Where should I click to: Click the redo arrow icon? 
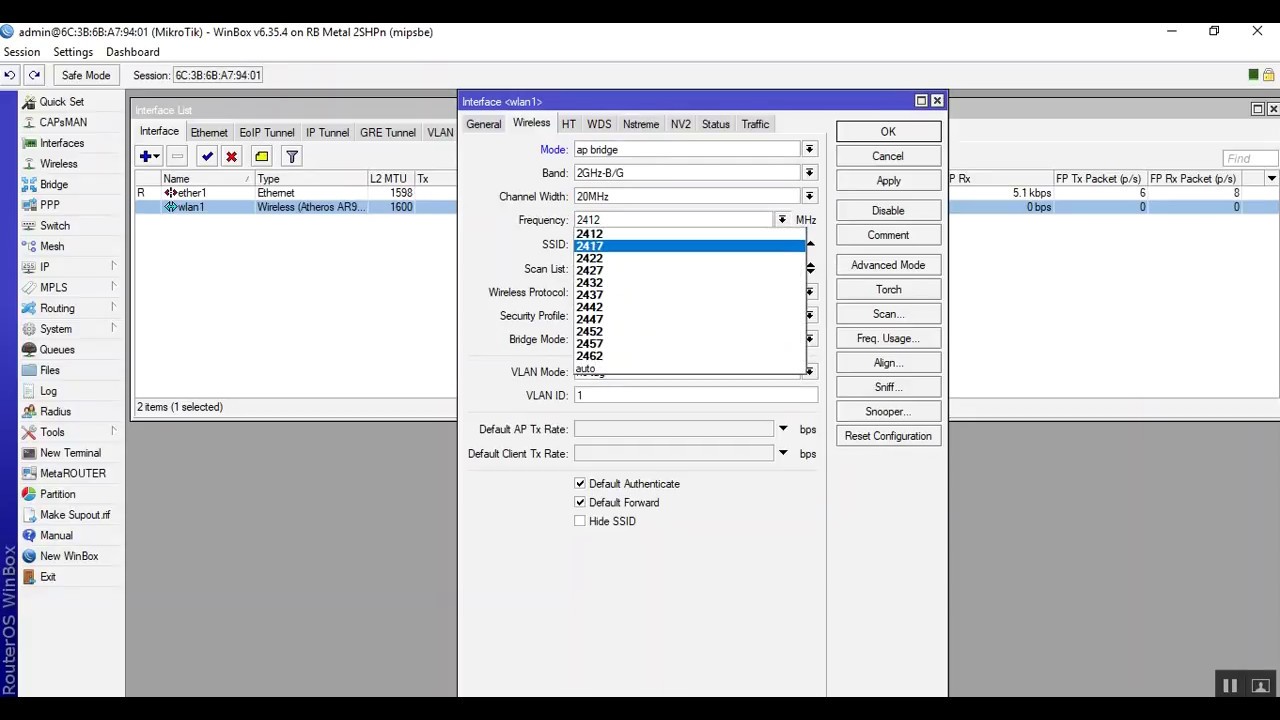(x=34, y=75)
